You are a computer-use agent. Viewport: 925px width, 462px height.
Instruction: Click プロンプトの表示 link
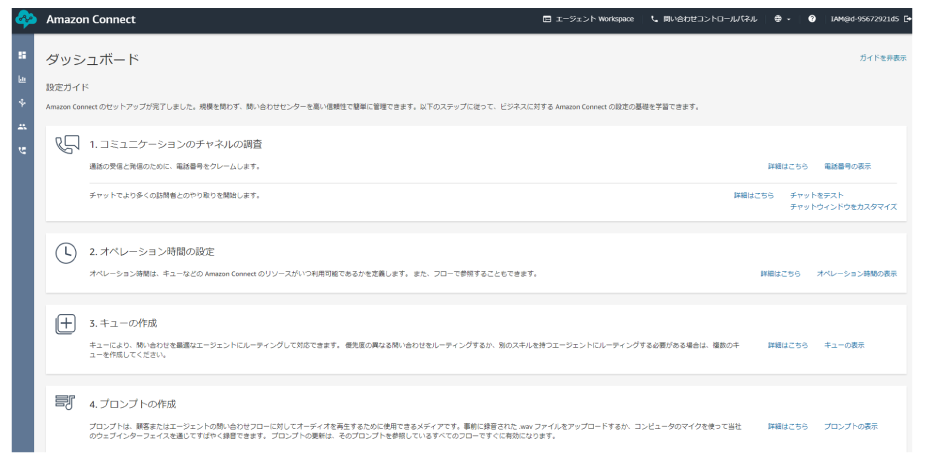(x=851, y=426)
